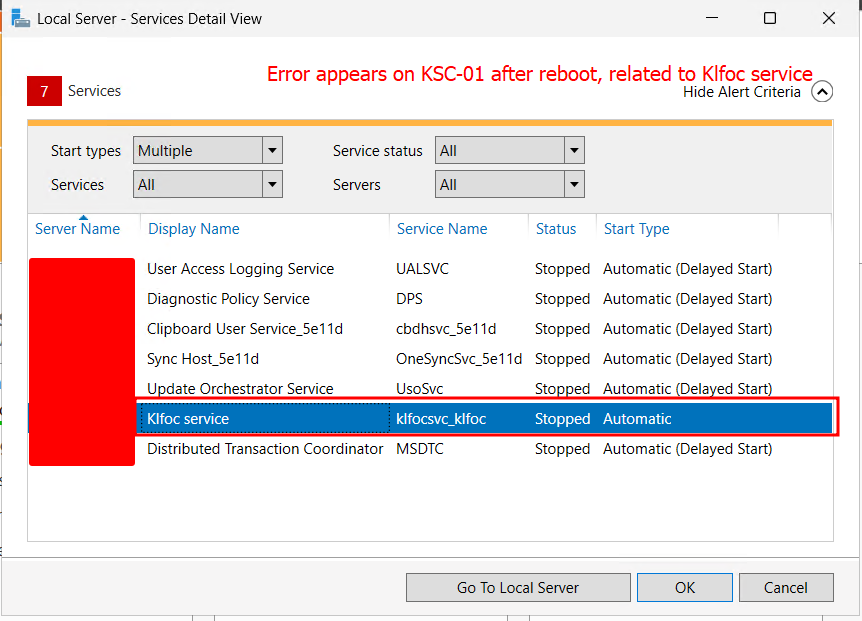This screenshot has width=862, height=621.
Task: Open the Start types dropdown
Action: coord(272,151)
